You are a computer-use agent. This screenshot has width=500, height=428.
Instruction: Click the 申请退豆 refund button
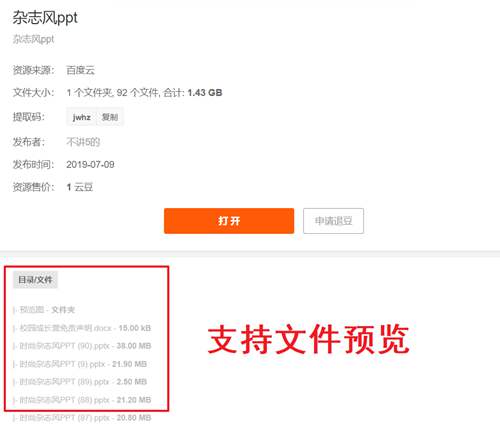(333, 221)
